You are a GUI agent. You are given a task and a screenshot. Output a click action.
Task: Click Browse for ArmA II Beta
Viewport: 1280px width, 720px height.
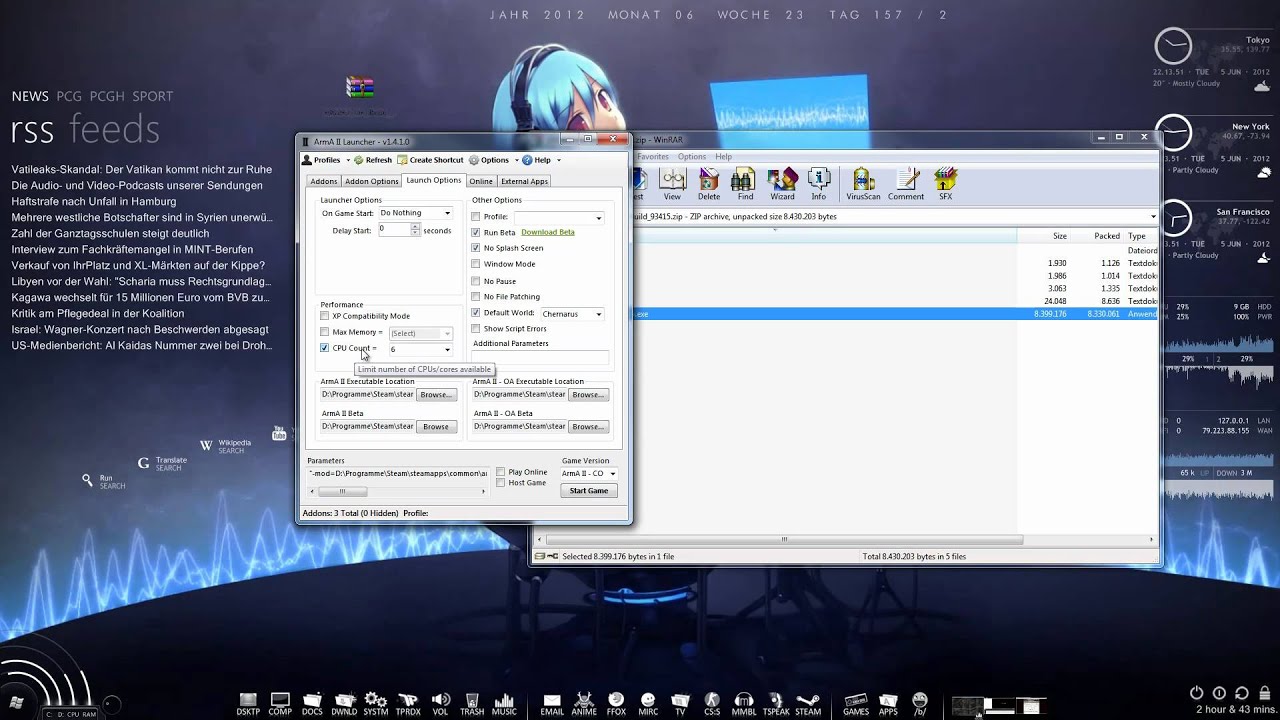tap(436, 426)
